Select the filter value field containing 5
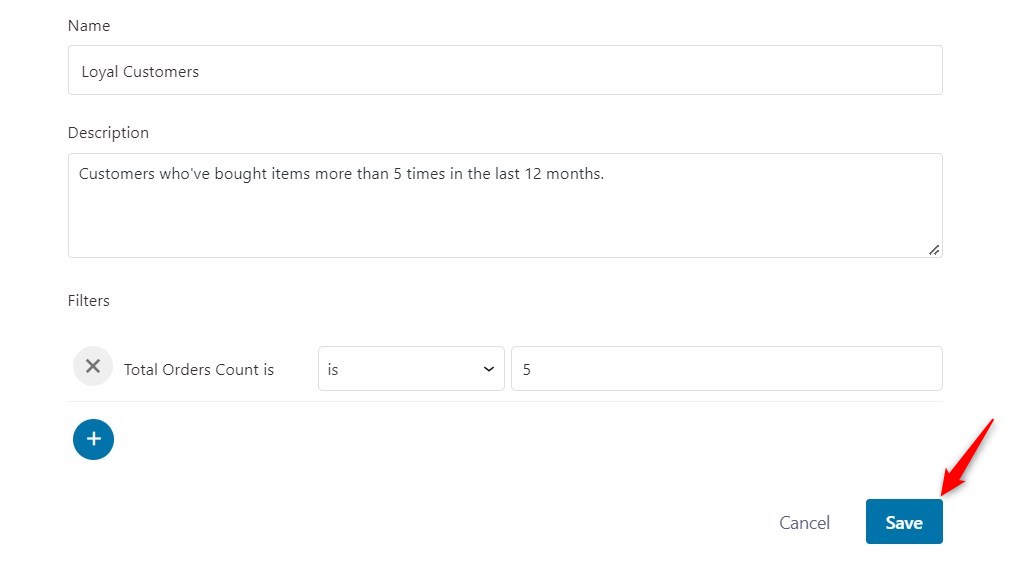 click(x=726, y=369)
